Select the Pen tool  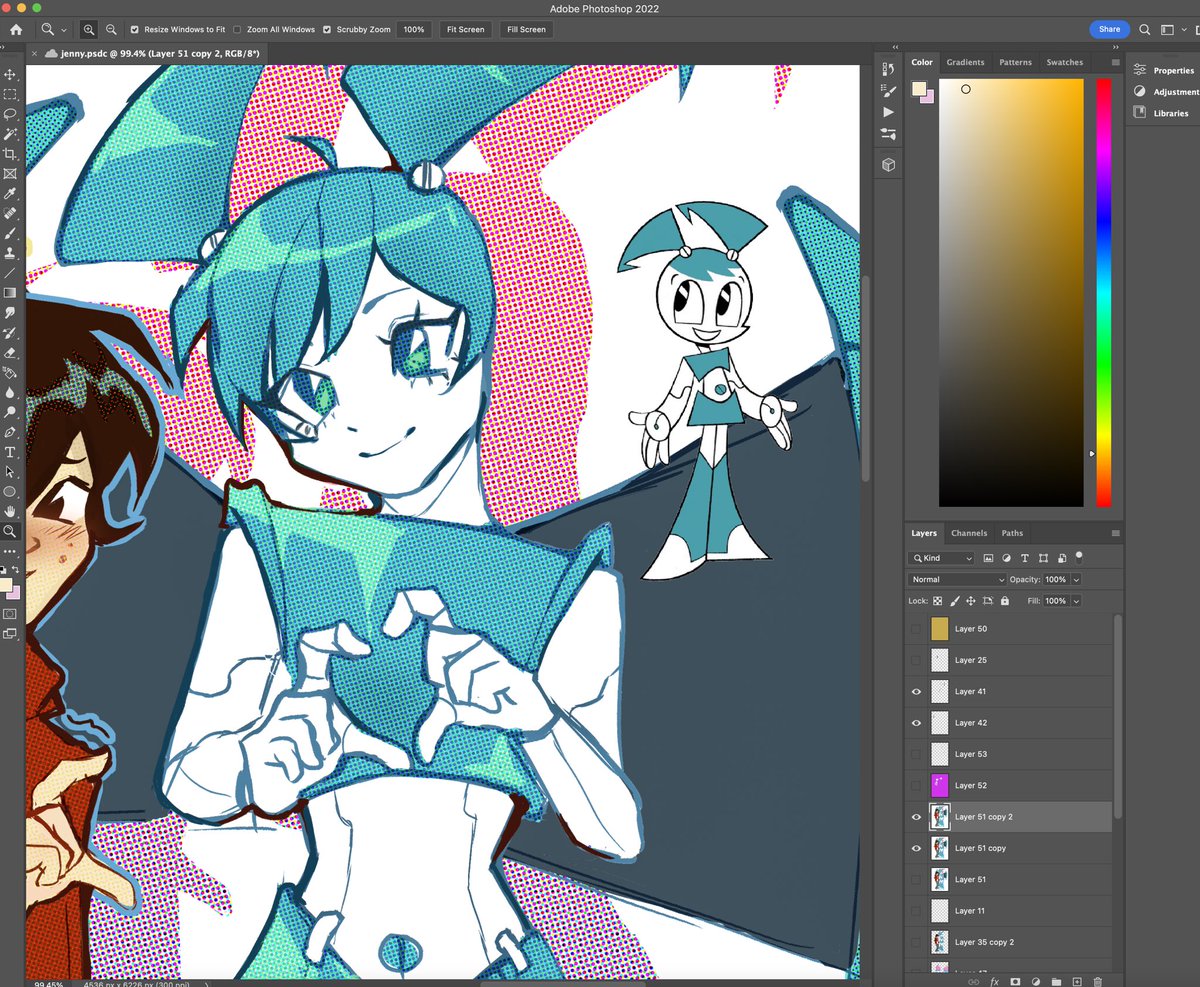[x=10, y=432]
